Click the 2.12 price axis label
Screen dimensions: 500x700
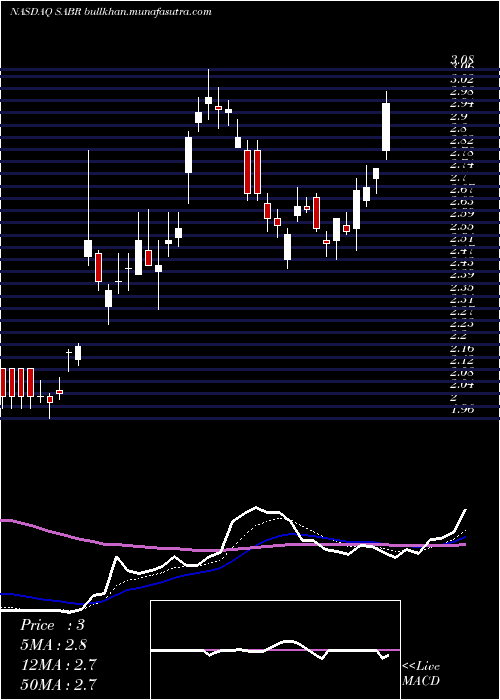pyautogui.click(x=462, y=360)
